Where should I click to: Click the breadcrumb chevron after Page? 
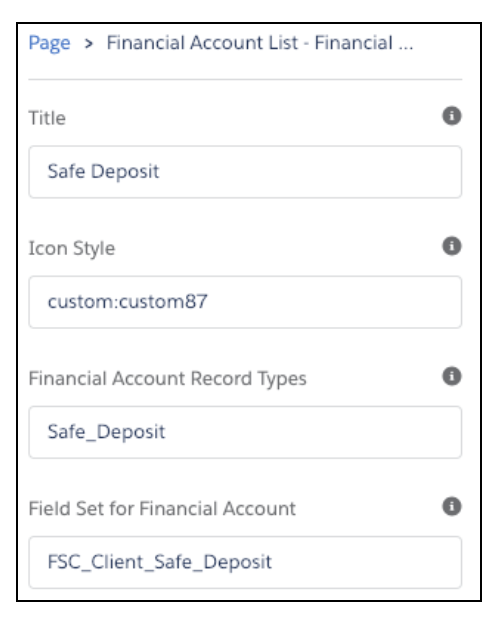click(89, 44)
